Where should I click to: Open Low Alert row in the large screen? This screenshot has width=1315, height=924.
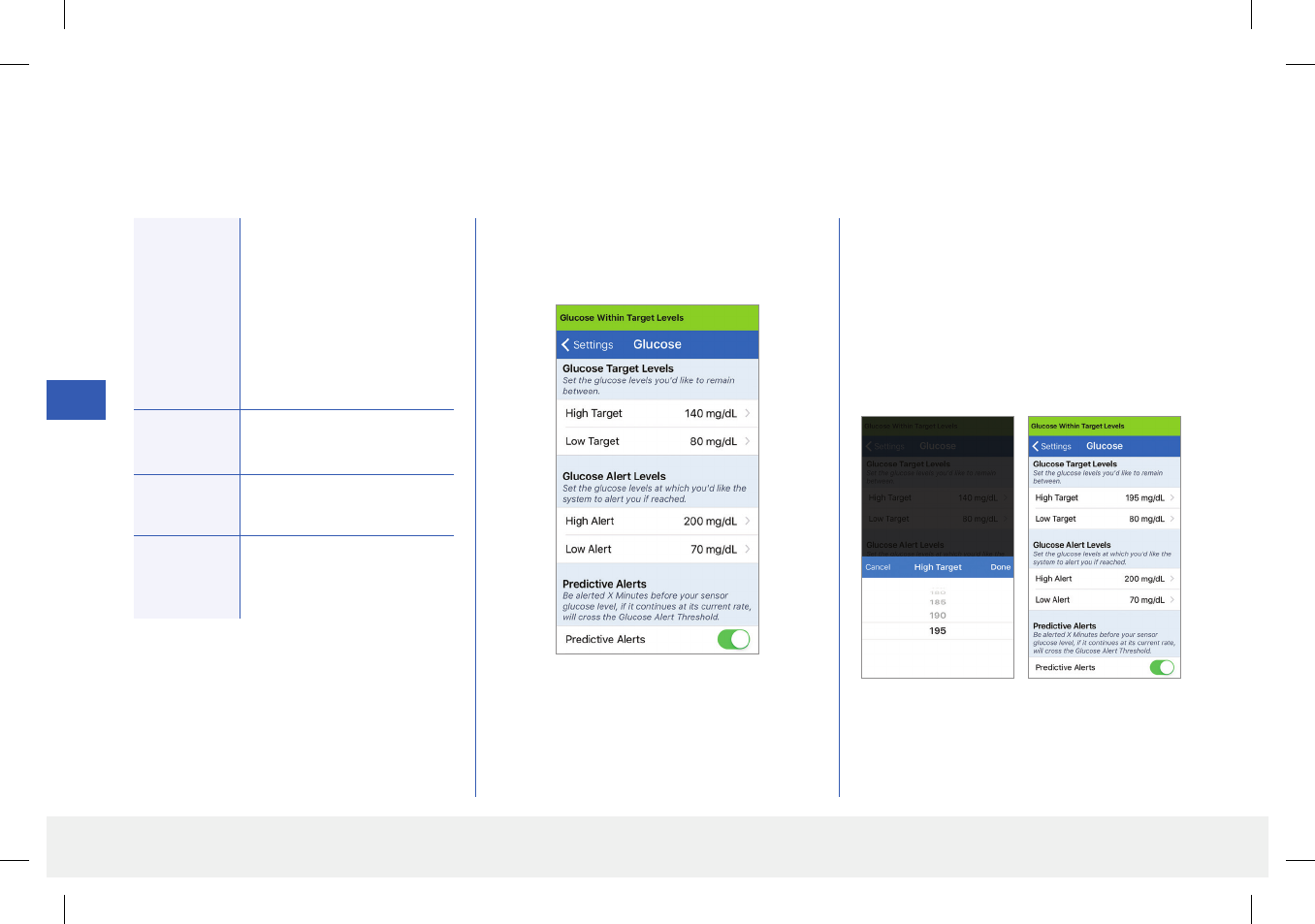tap(657, 549)
